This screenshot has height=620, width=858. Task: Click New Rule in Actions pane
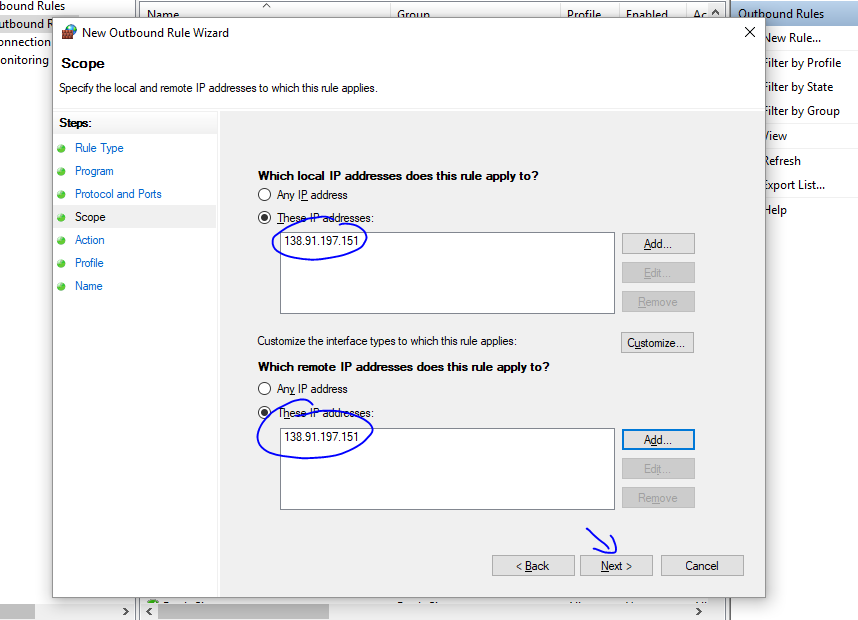[x=792, y=38]
